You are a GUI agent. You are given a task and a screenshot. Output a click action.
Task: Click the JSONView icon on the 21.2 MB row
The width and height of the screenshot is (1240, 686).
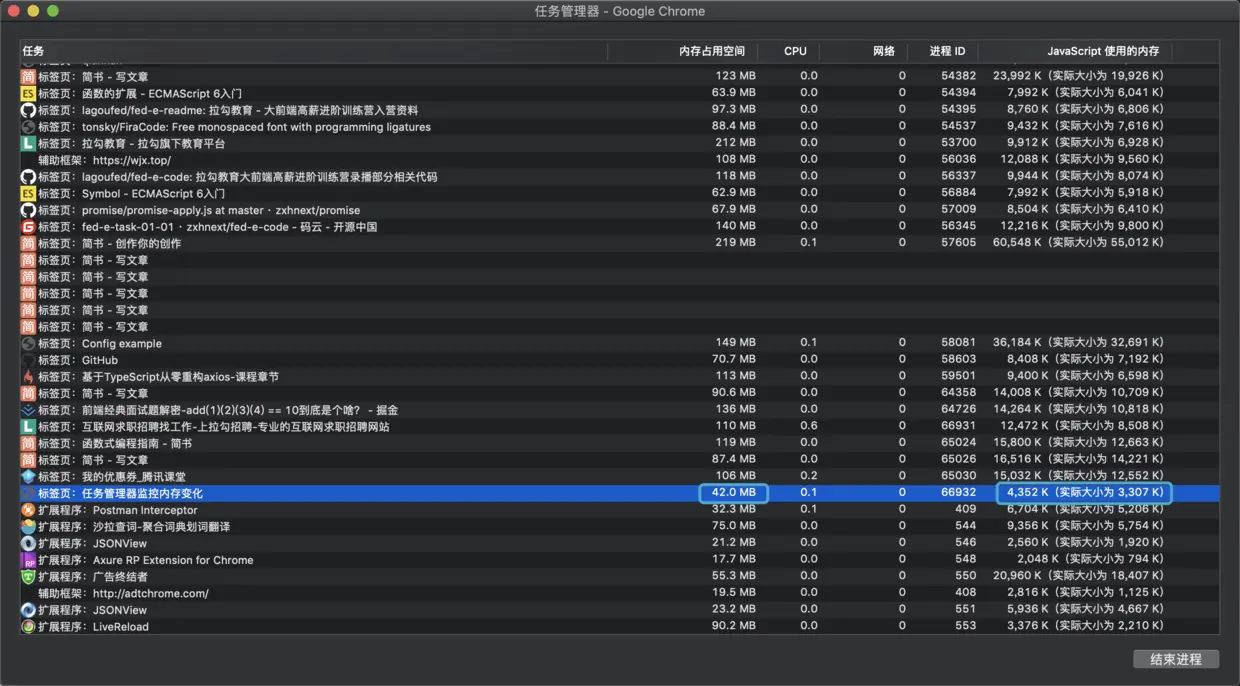pos(28,543)
